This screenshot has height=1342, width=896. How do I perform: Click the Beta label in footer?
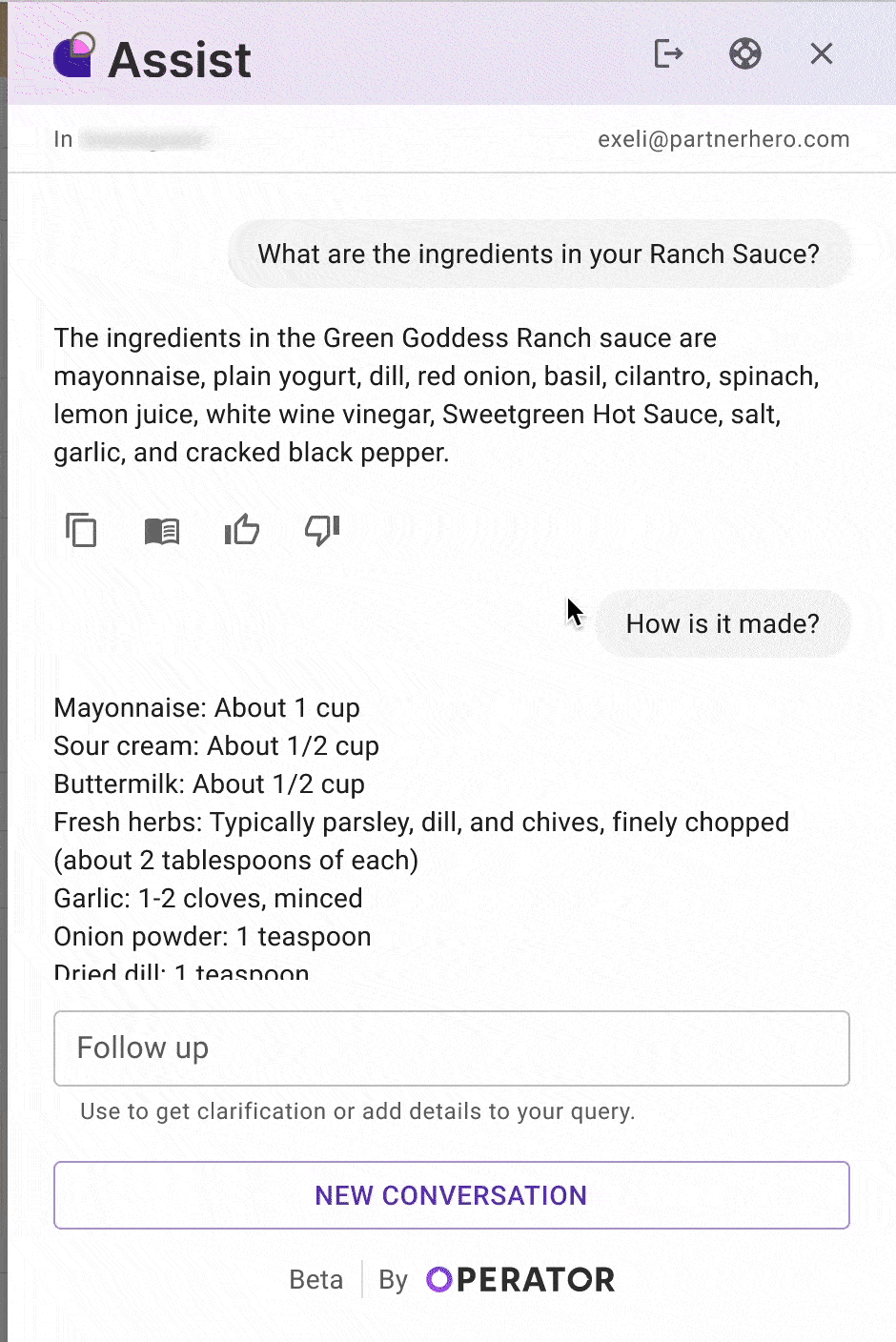pyautogui.click(x=316, y=1279)
